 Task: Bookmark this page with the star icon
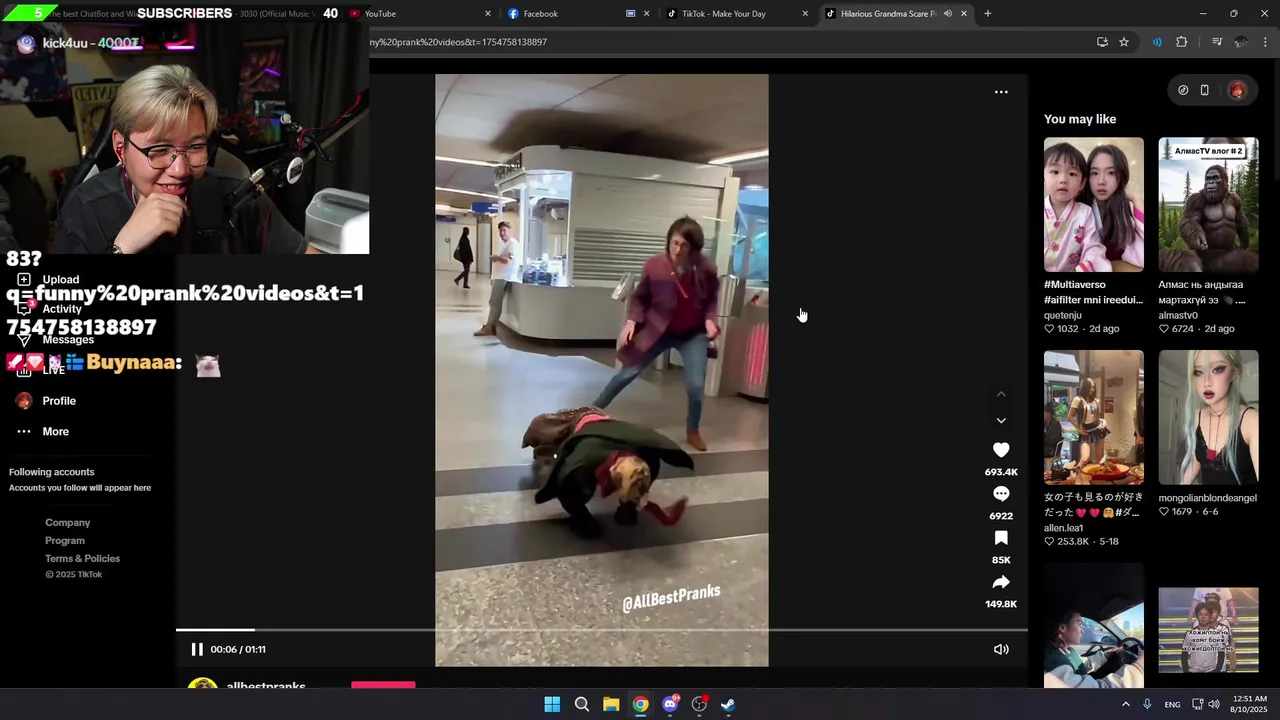coord(1124,42)
